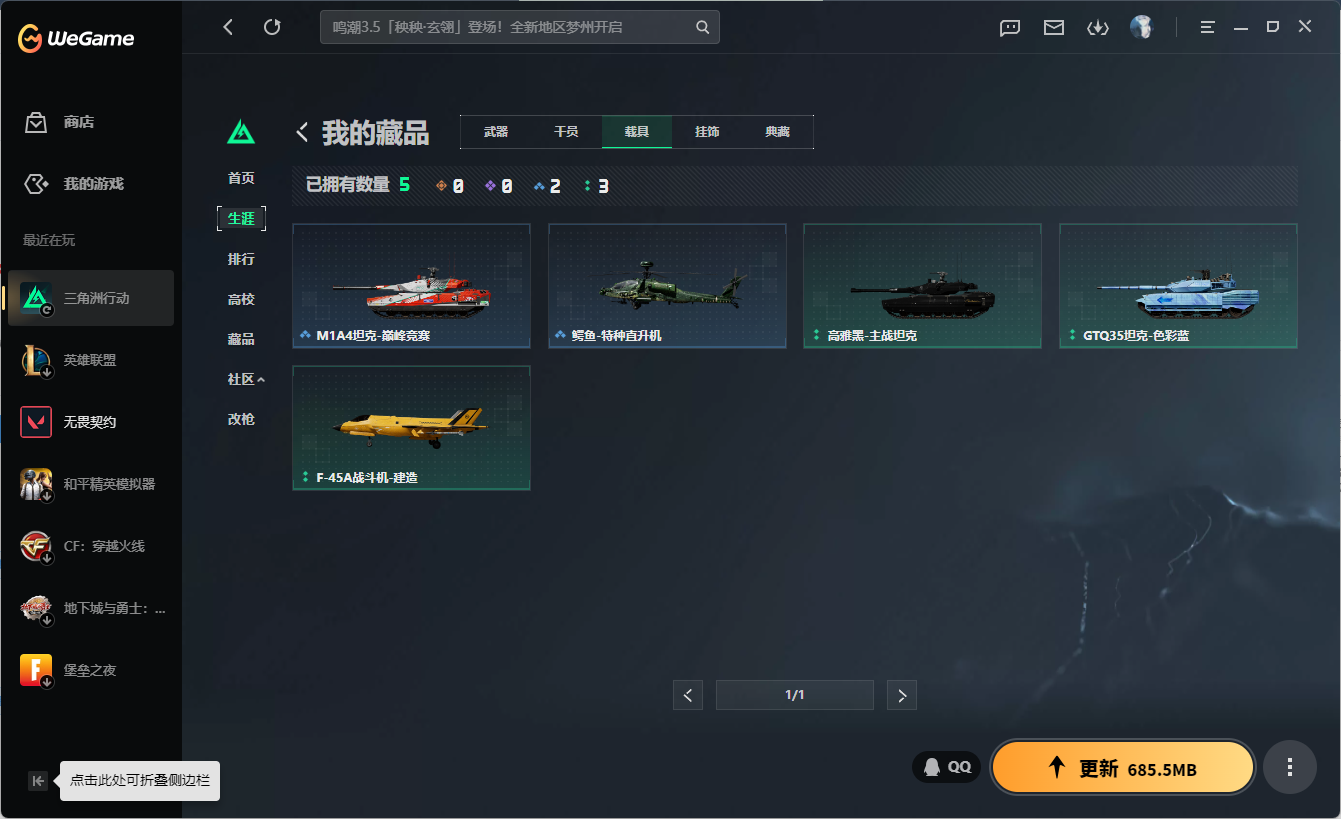Image resolution: width=1341 pixels, height=819 pixels.
Task: Switch to the 武器 tab
Action: click(496, 132)
